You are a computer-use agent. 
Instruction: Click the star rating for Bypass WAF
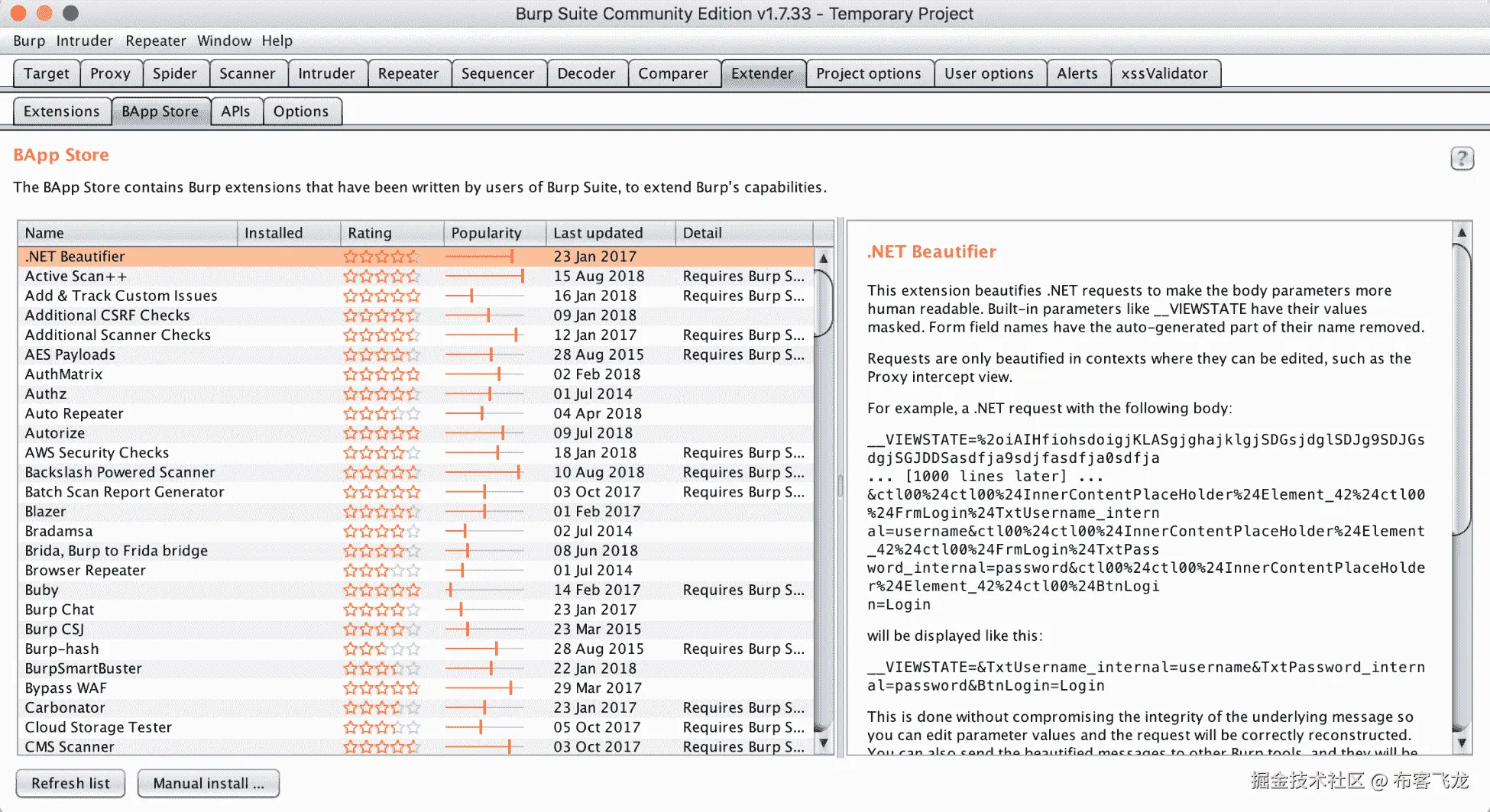click(x=381, y=688)
